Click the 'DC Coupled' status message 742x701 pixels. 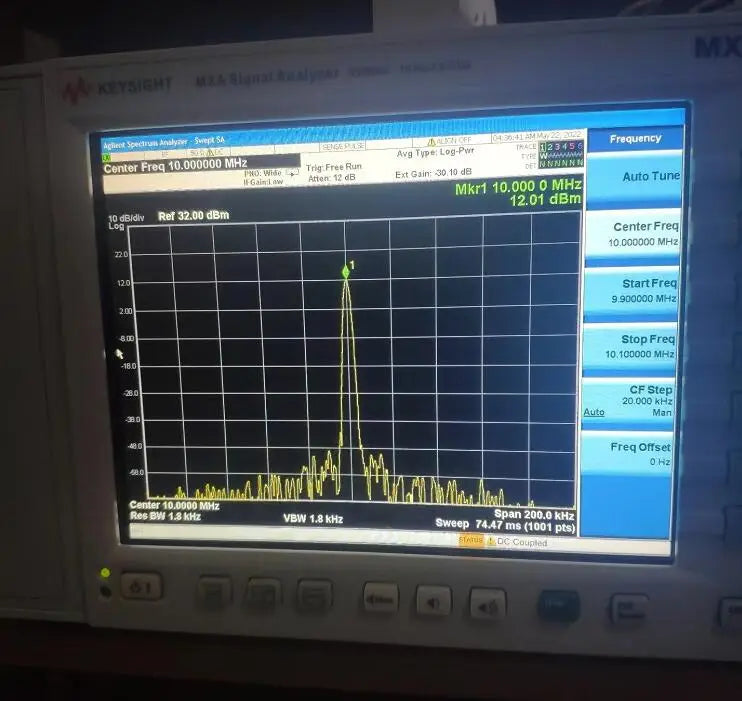coord(522,542)
